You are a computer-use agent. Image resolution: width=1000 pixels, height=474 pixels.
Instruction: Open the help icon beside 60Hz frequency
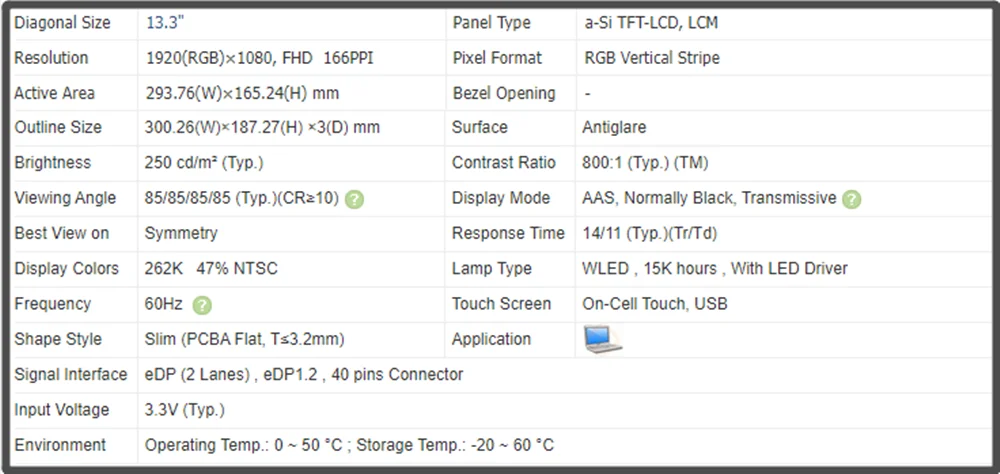pos(202,305)
